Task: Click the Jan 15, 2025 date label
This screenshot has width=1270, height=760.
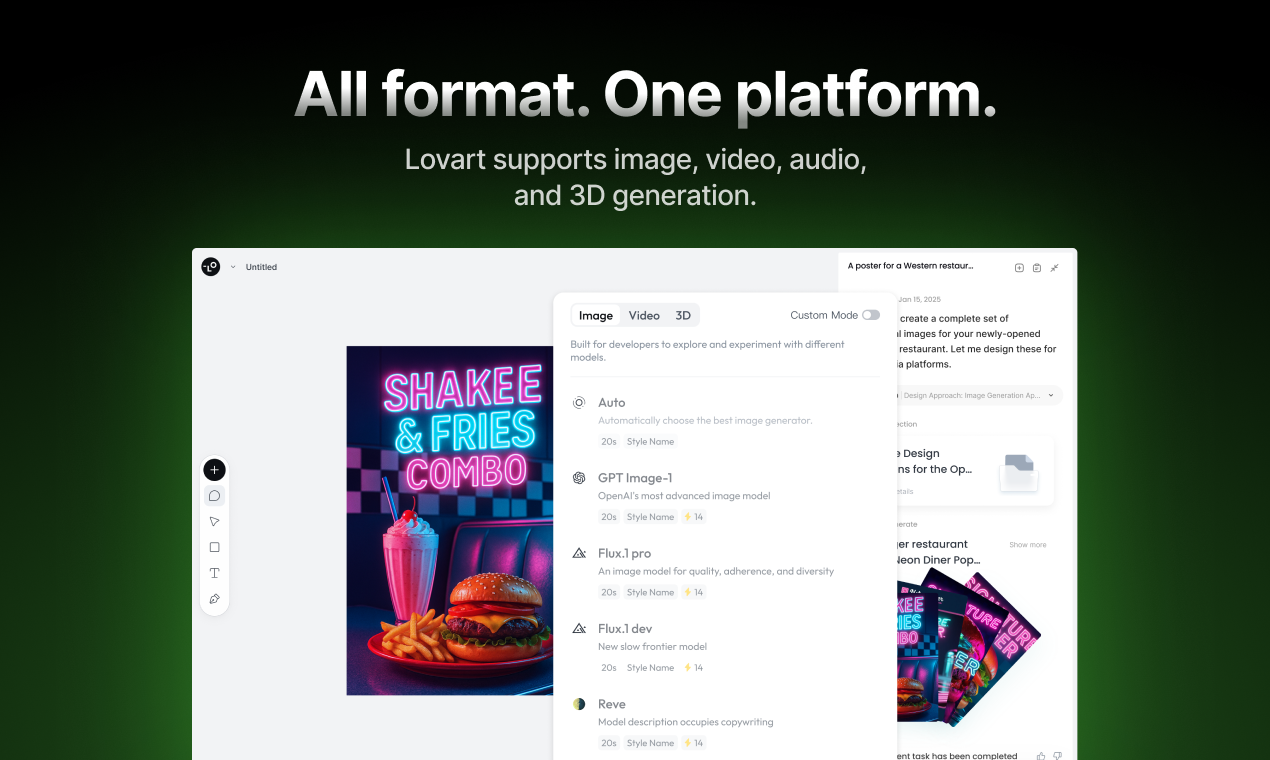Action: pyautogui.click(x=919, y=299)
